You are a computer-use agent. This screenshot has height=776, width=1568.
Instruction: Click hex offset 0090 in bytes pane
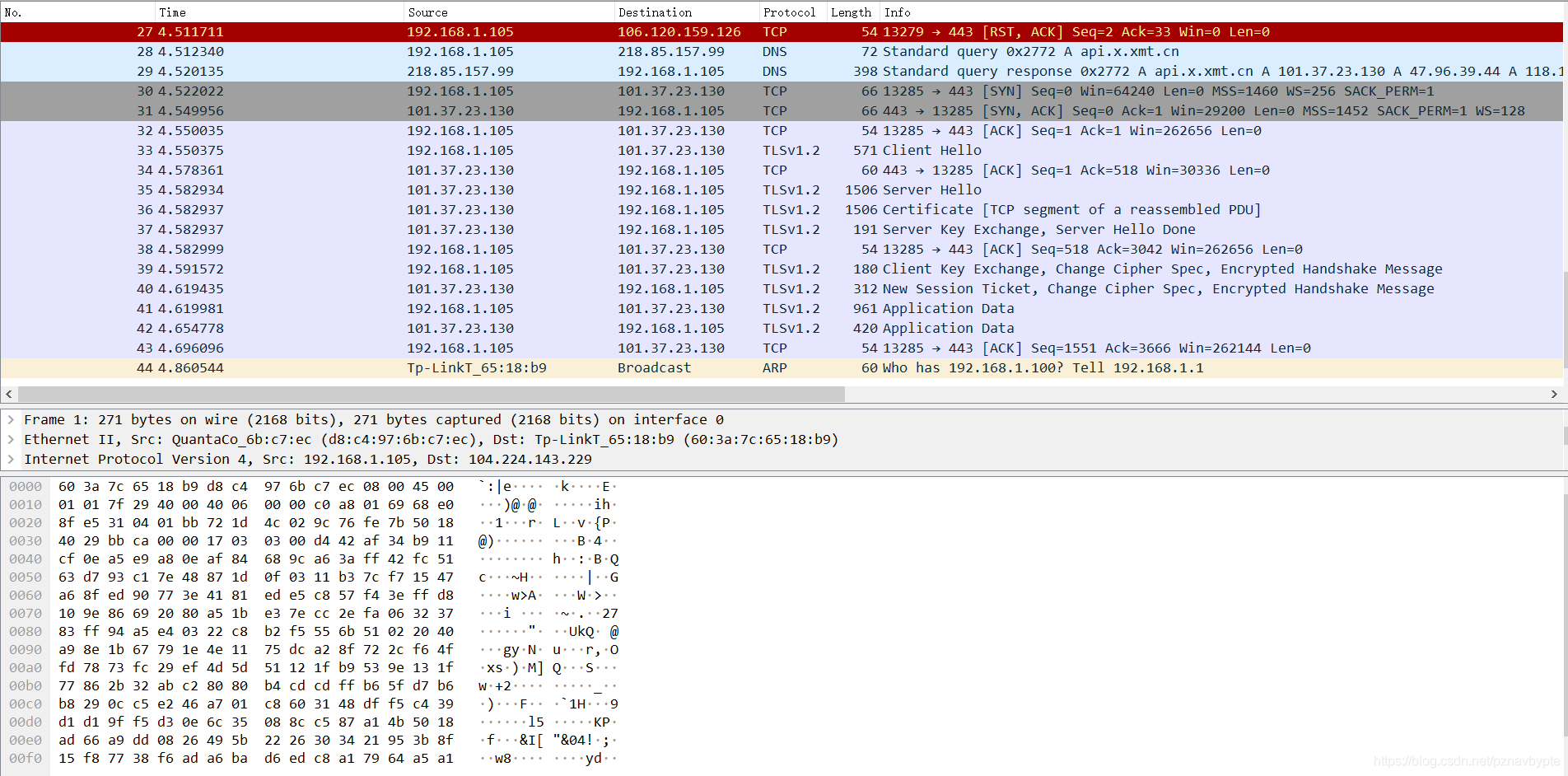[x=26, y=650]
